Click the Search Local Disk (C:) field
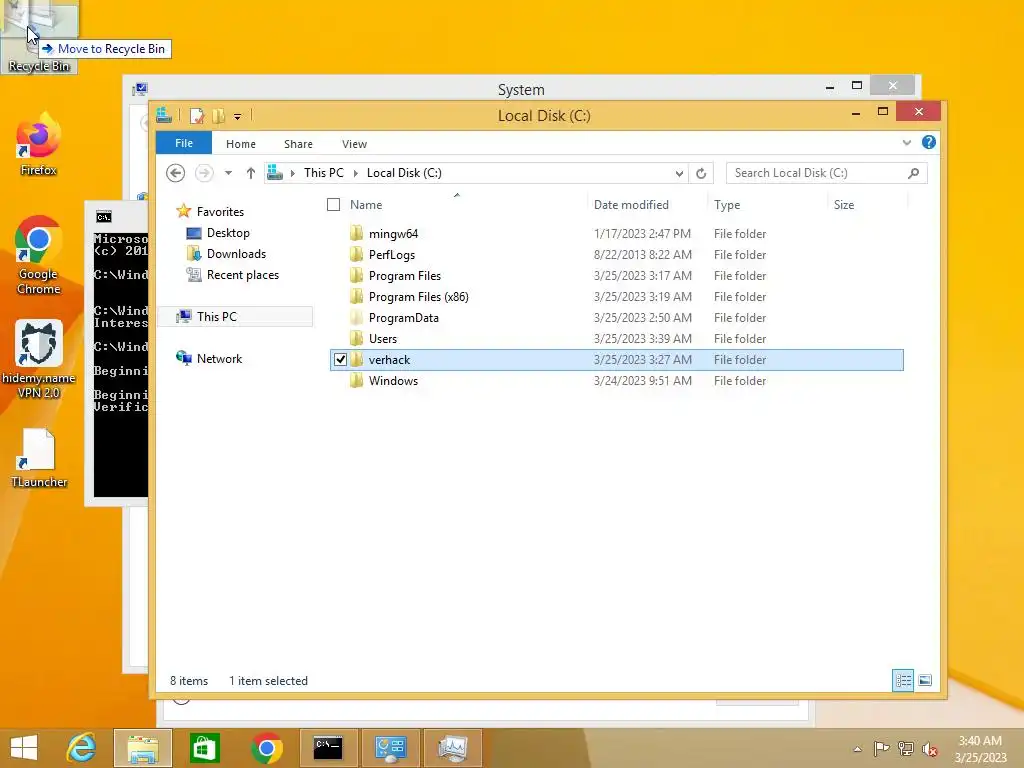Screen dimensions: 1024x768 [x=826, y=173]
